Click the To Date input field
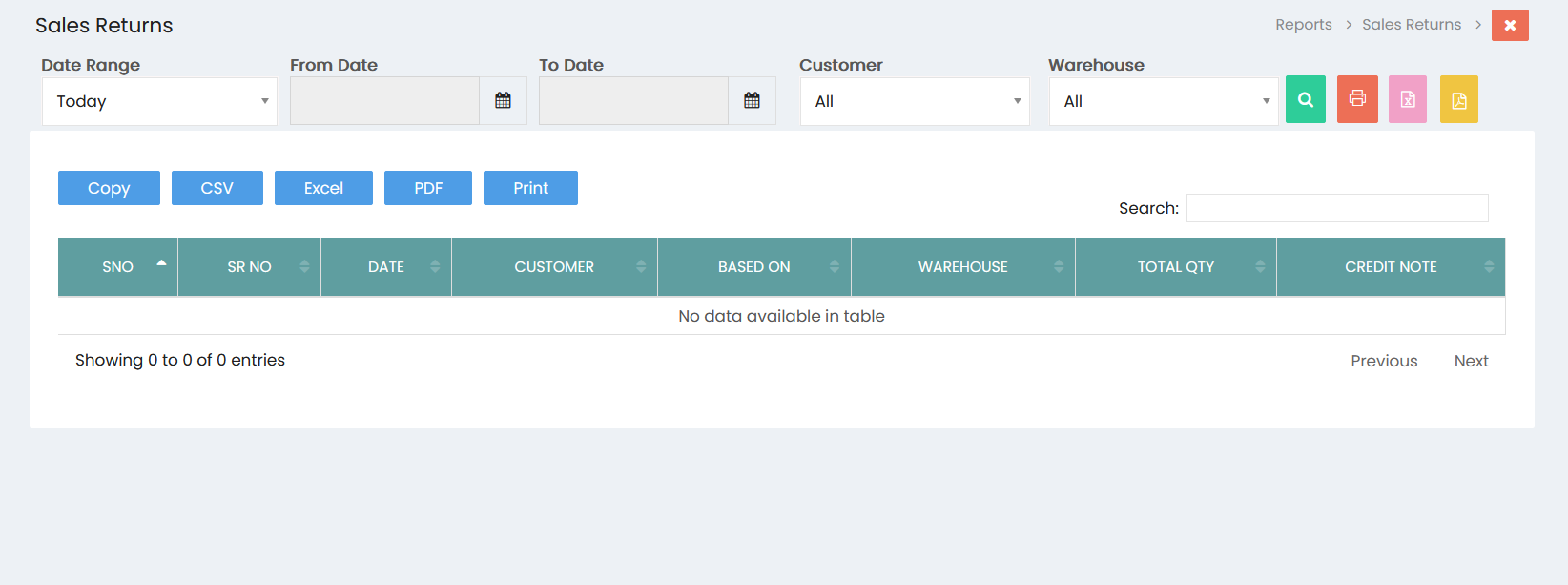This screenshot has height=585, width=1568. point(633,100)
